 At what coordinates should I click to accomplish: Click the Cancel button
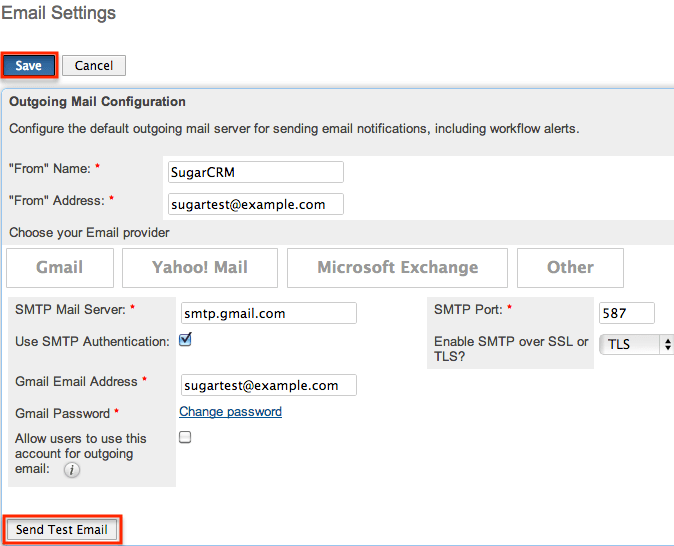94,65
